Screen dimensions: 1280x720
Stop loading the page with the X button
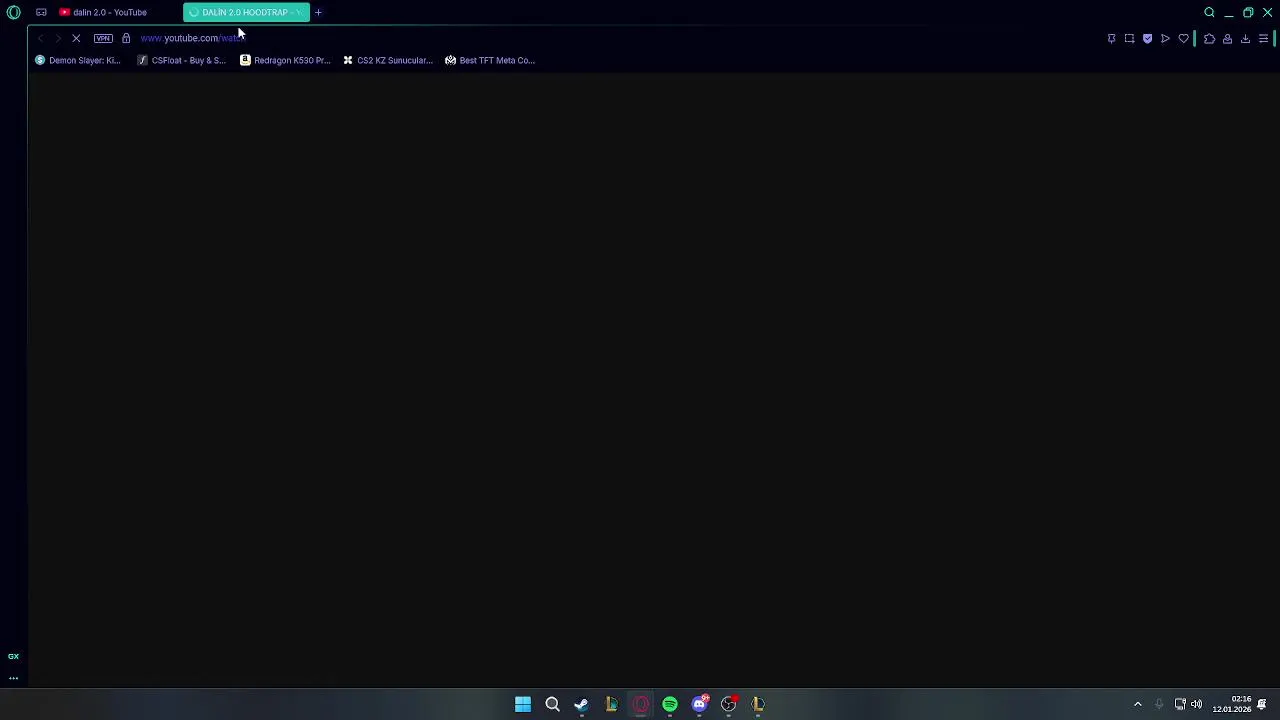tap(76, 38)
